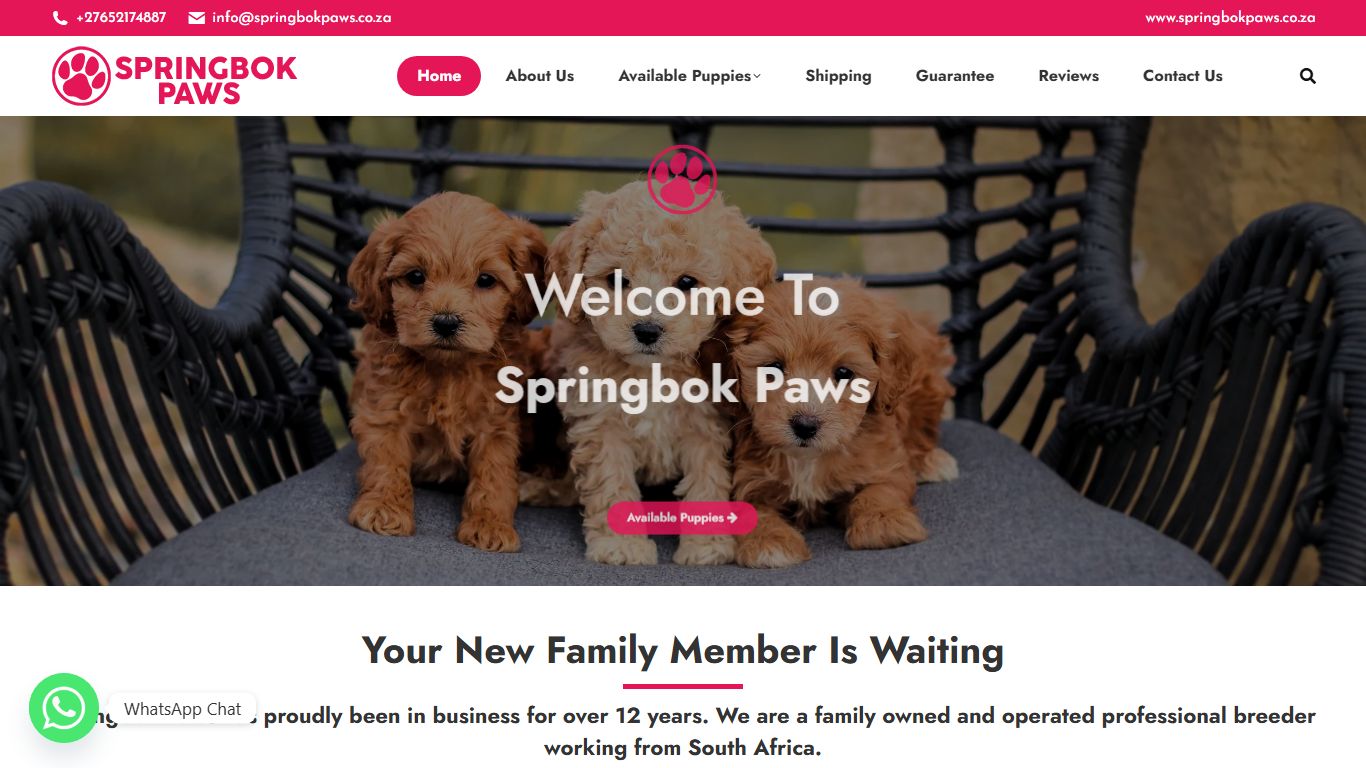Click the info@springbokpaws.co.za email link

click(301, 18)
